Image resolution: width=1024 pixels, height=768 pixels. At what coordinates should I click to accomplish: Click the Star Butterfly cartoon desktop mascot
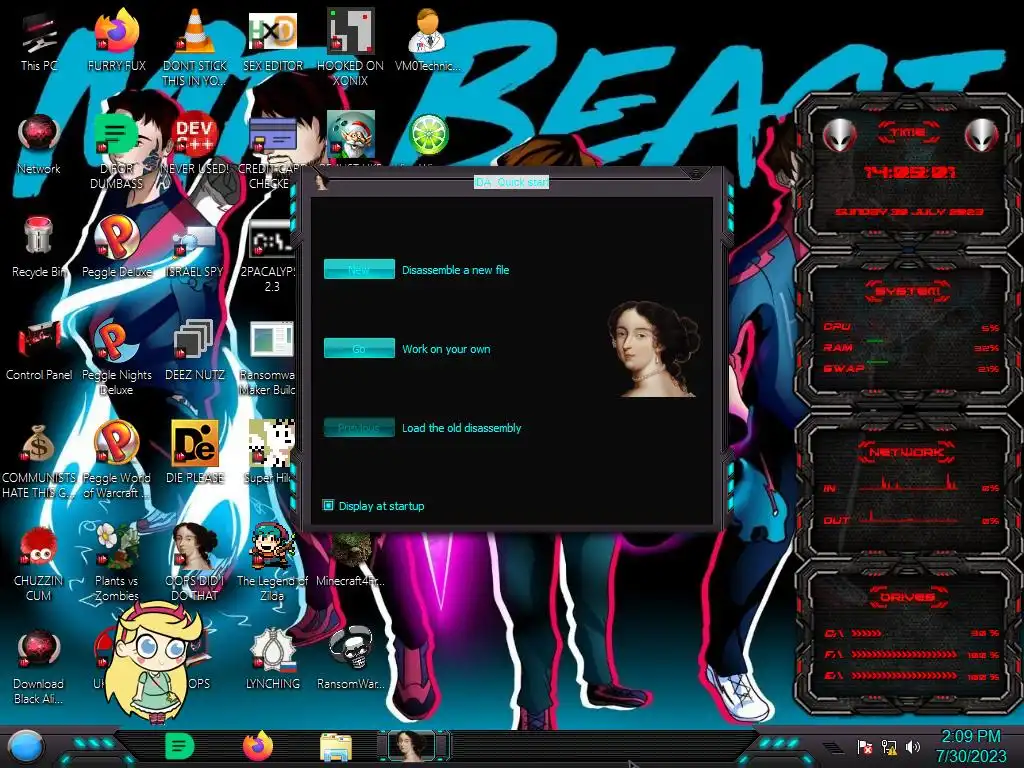click(x=154, y=661)
